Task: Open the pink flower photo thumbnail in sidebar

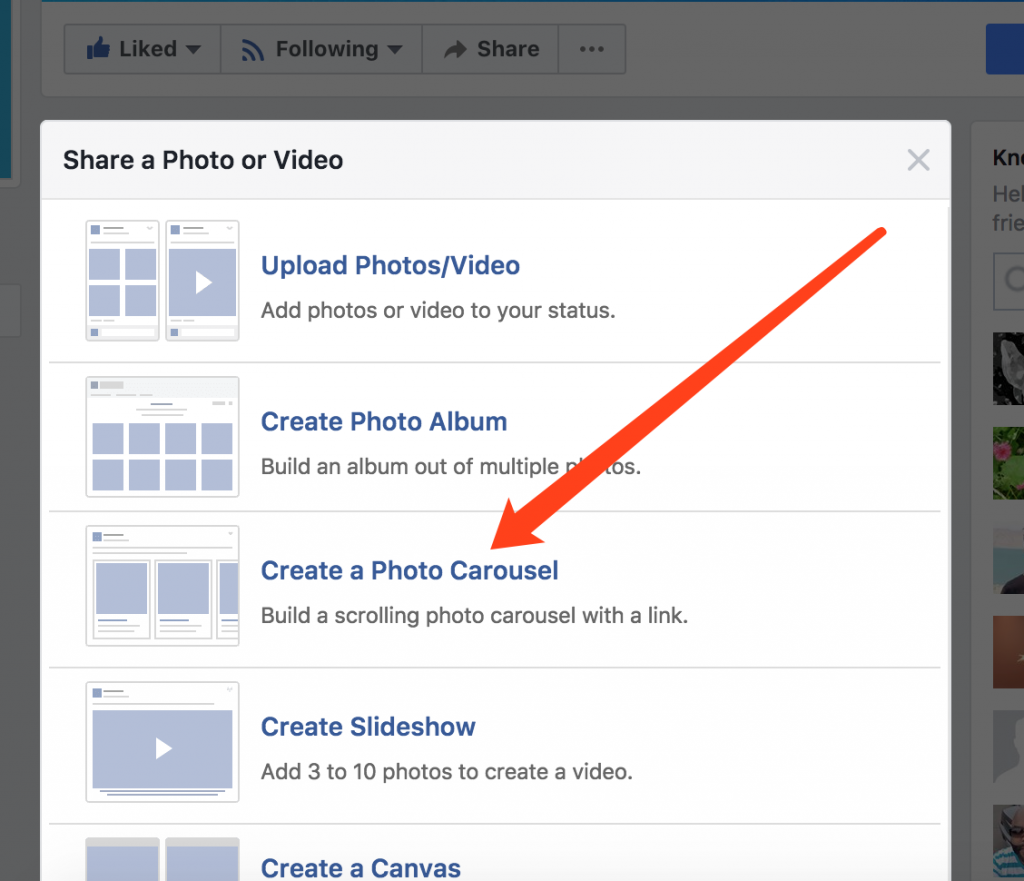Action: pyautogui.click(x=1008, y=463)
